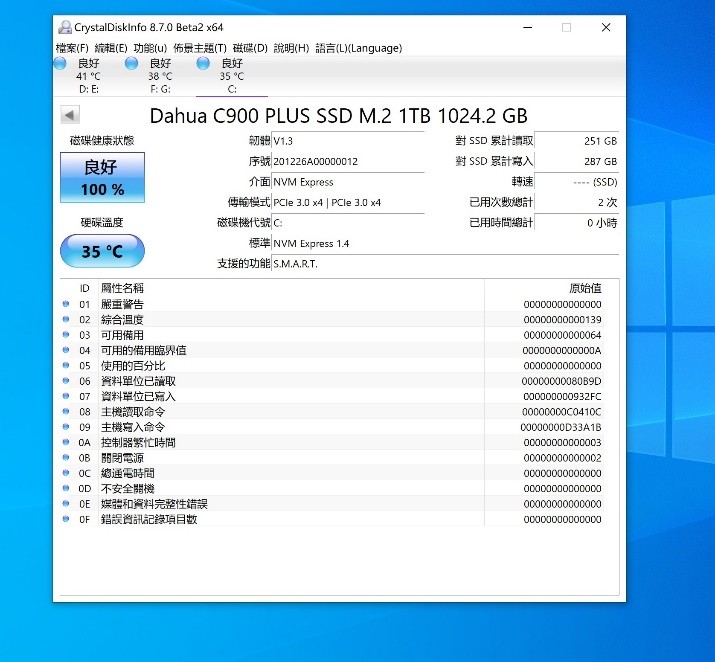Close the CrystalDiskInfo window
715x662 pixels.
[x=606, y=27]
